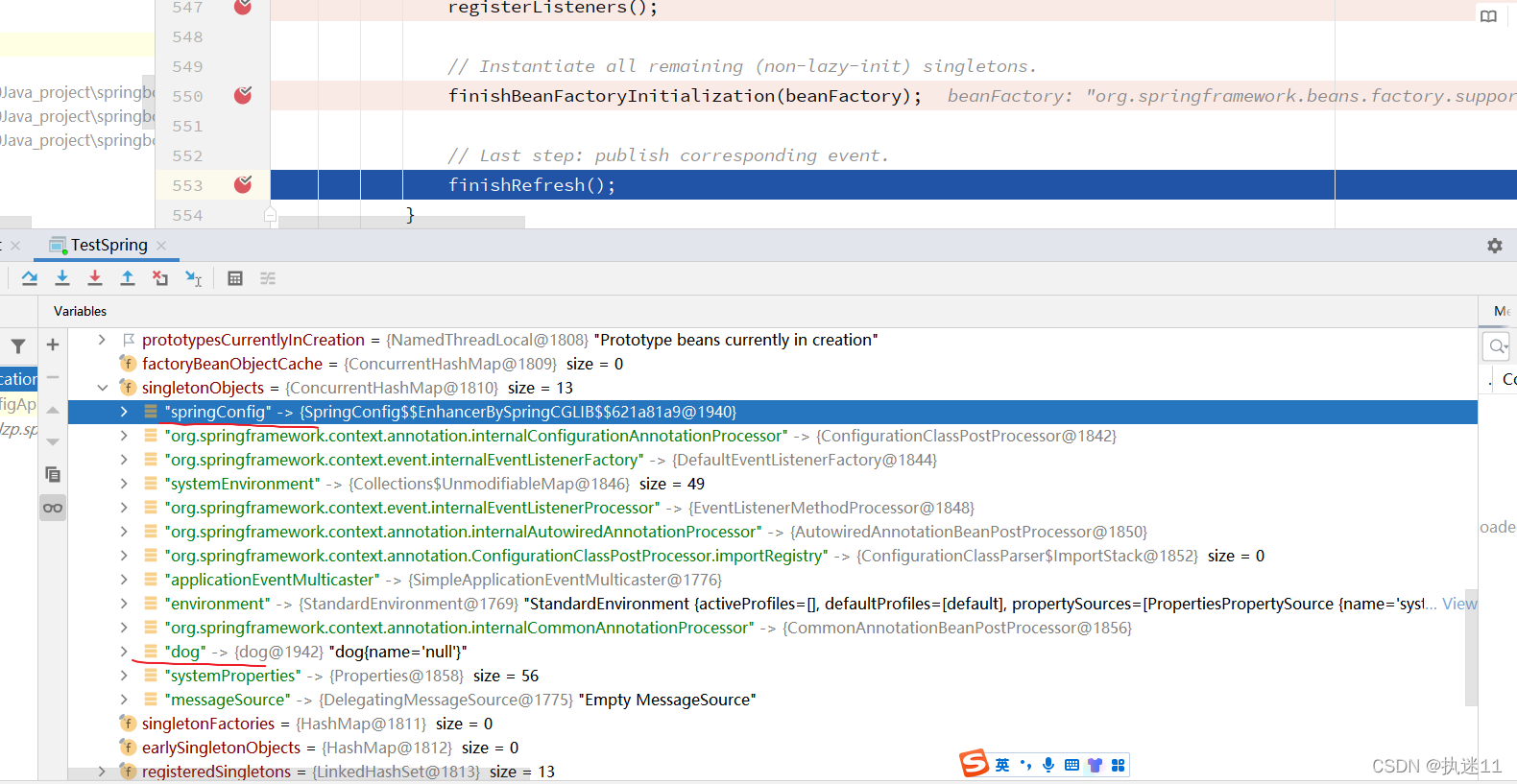1517x784 pixels.
Task: Open debugger settings gear icon
Action: tap(1495, 246)
